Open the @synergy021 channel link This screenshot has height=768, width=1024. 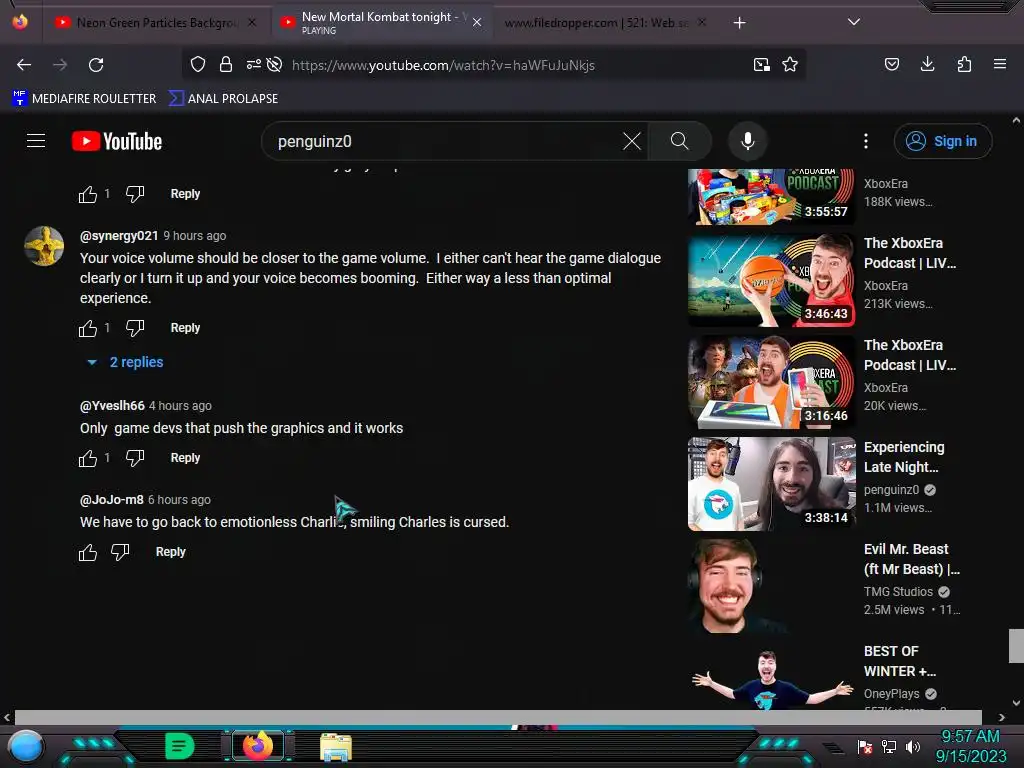pyautogui.click(x=119, y=236)
